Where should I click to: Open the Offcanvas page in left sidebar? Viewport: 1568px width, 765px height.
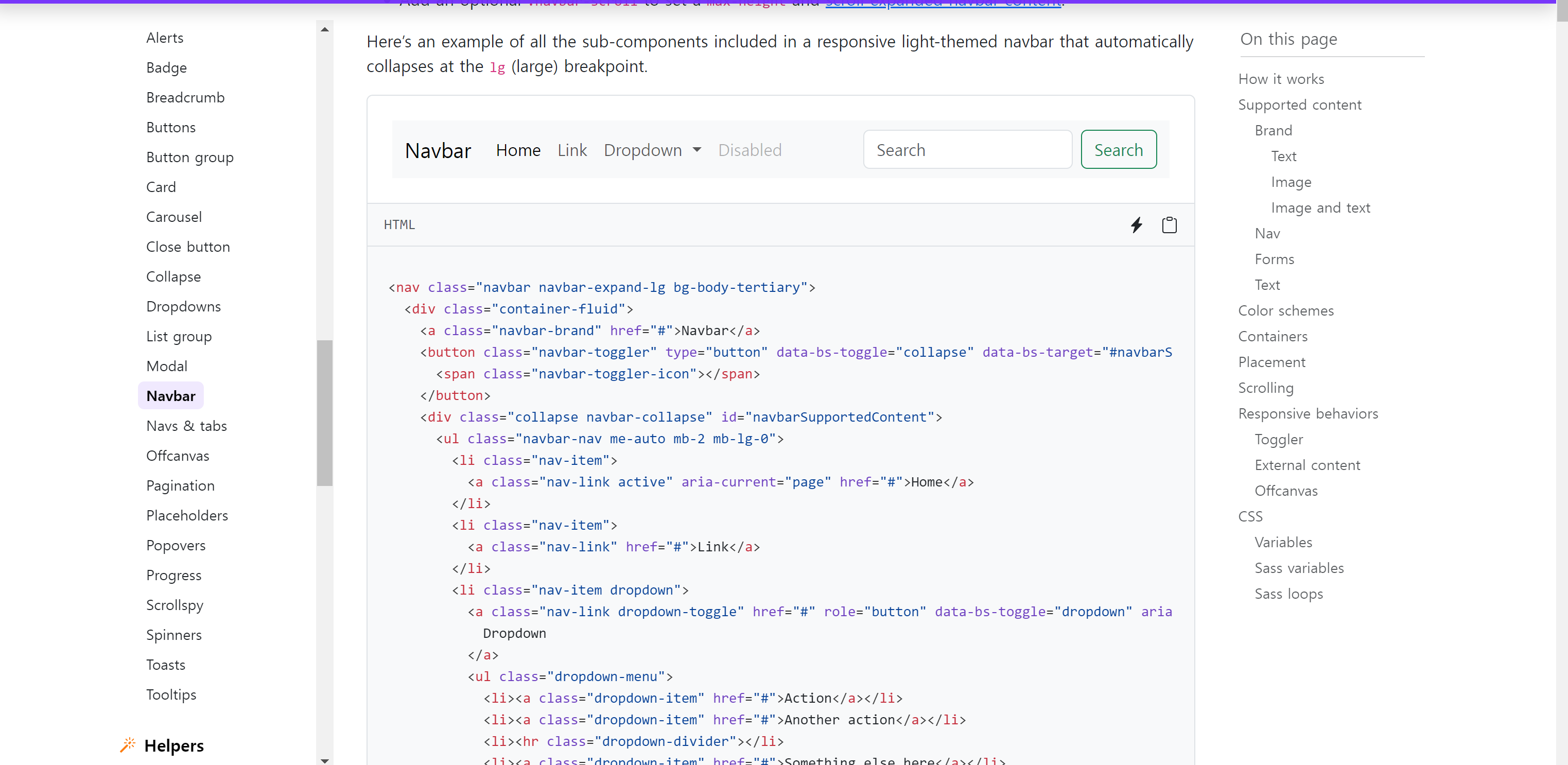coord(177,455)
